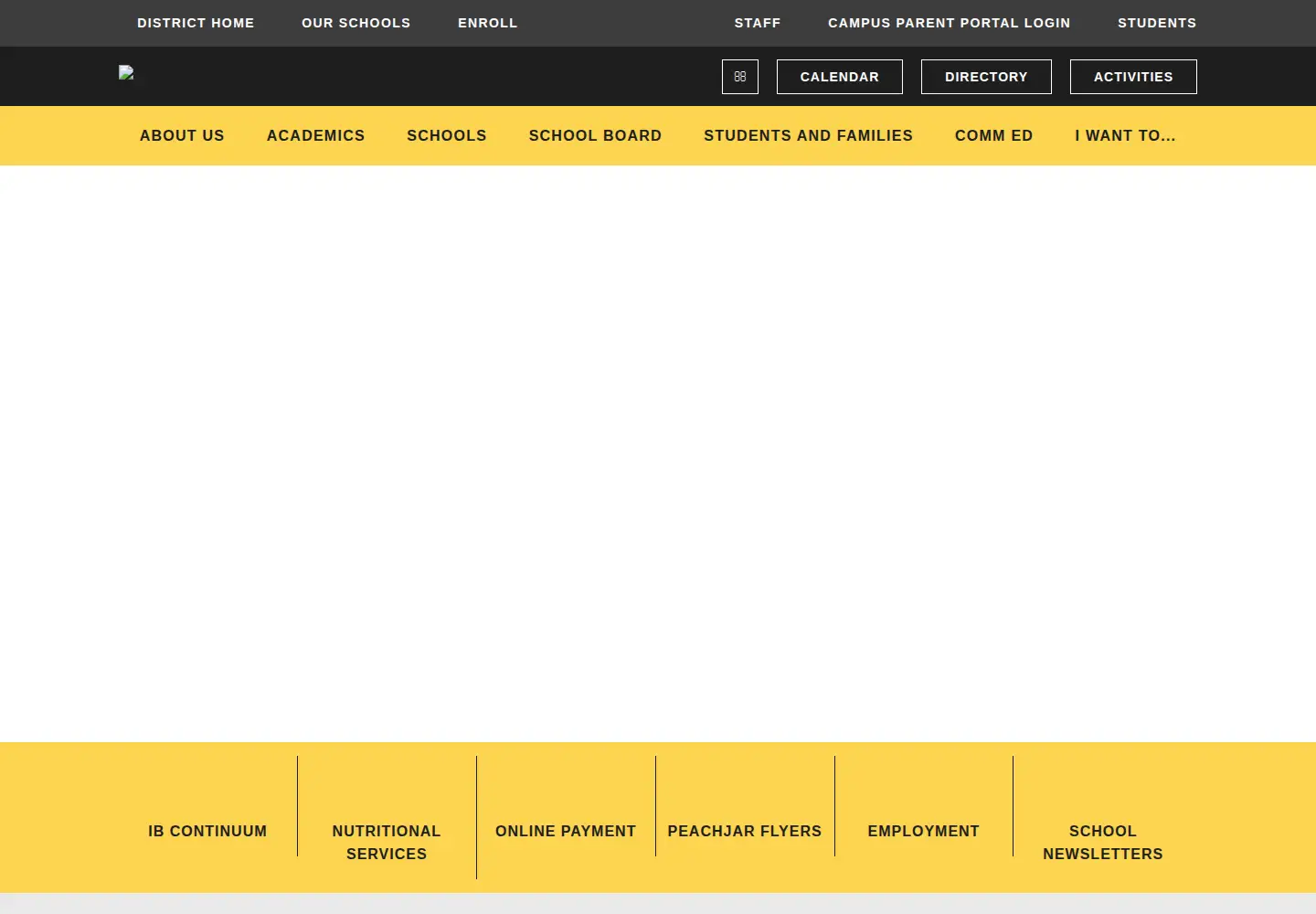
Task: Open the Calendar button
Action: click(x=840, y=77)
